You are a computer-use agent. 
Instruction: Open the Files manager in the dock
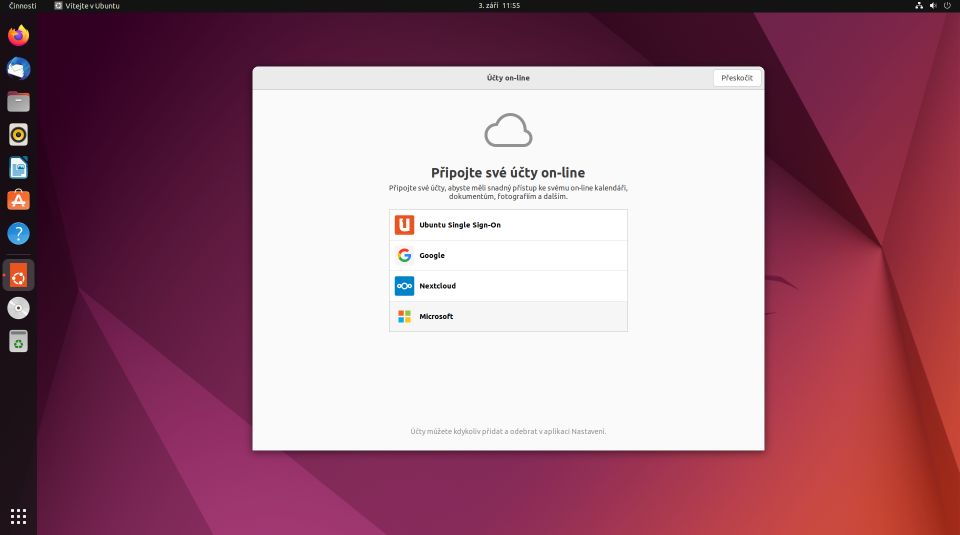point(18,102)
